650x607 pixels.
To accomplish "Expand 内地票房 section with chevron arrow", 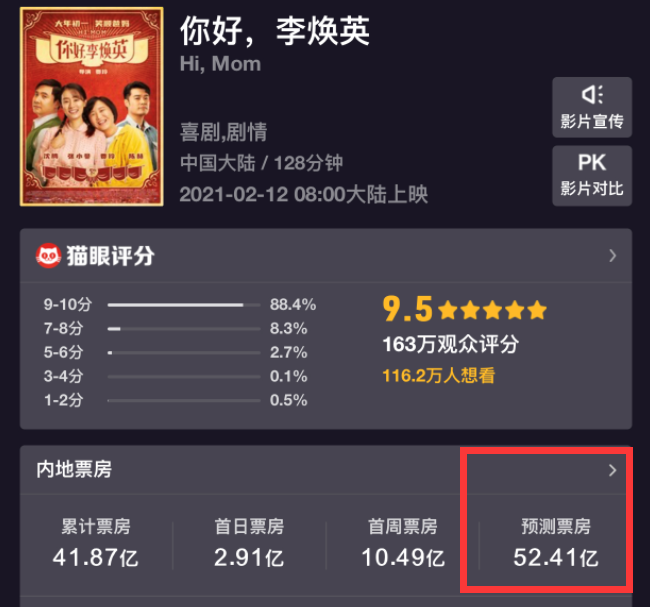I will click(x=612, y=470).
